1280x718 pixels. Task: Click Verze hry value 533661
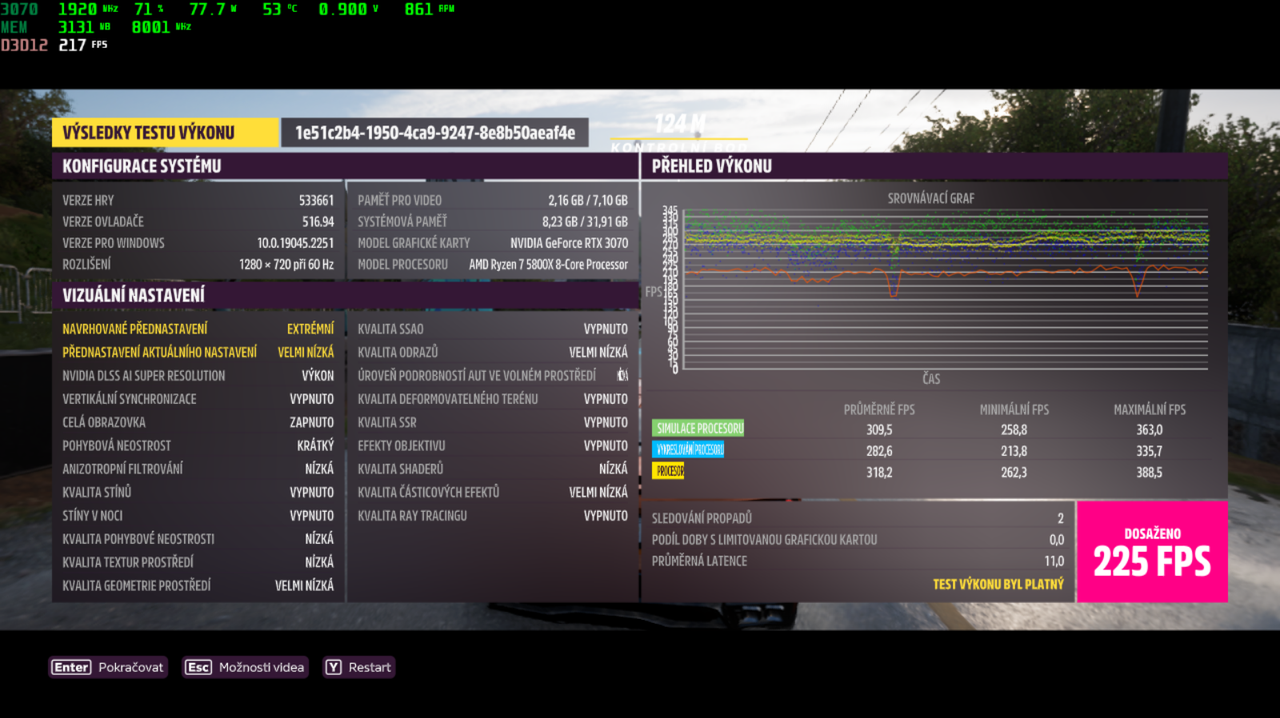tap(316, 200)
